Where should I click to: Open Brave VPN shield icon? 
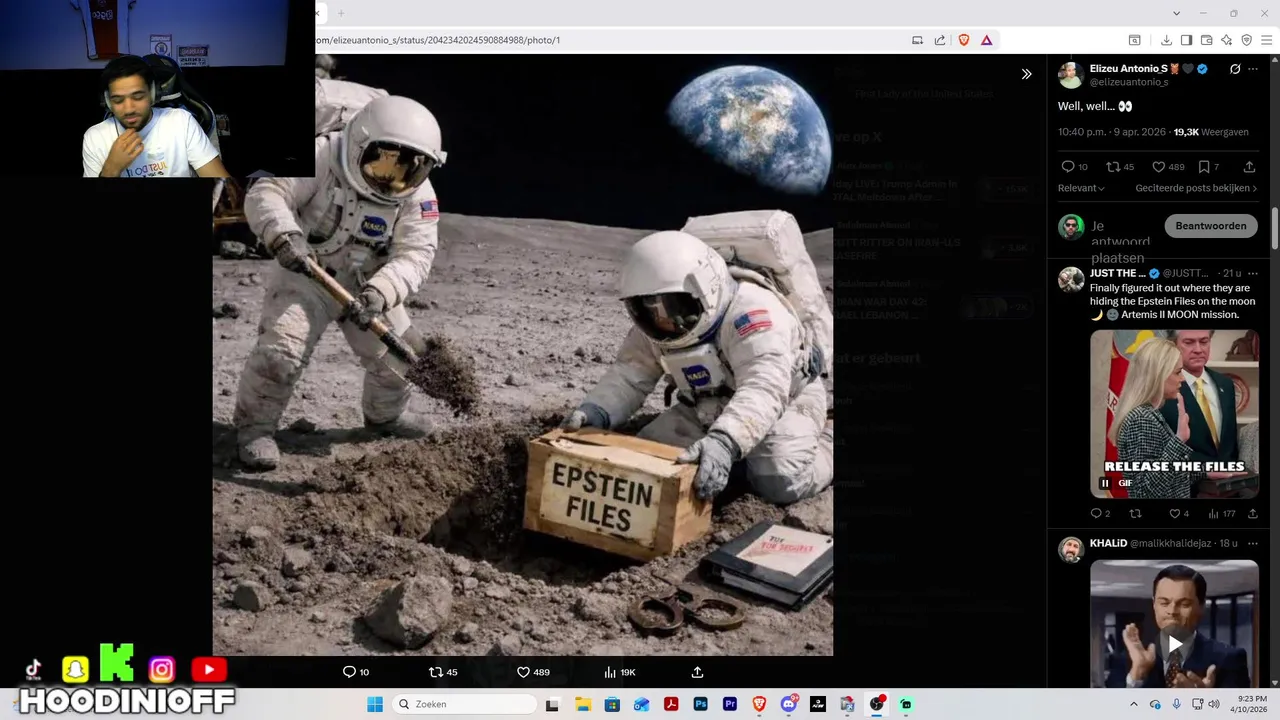click(x=1247, y=40)
